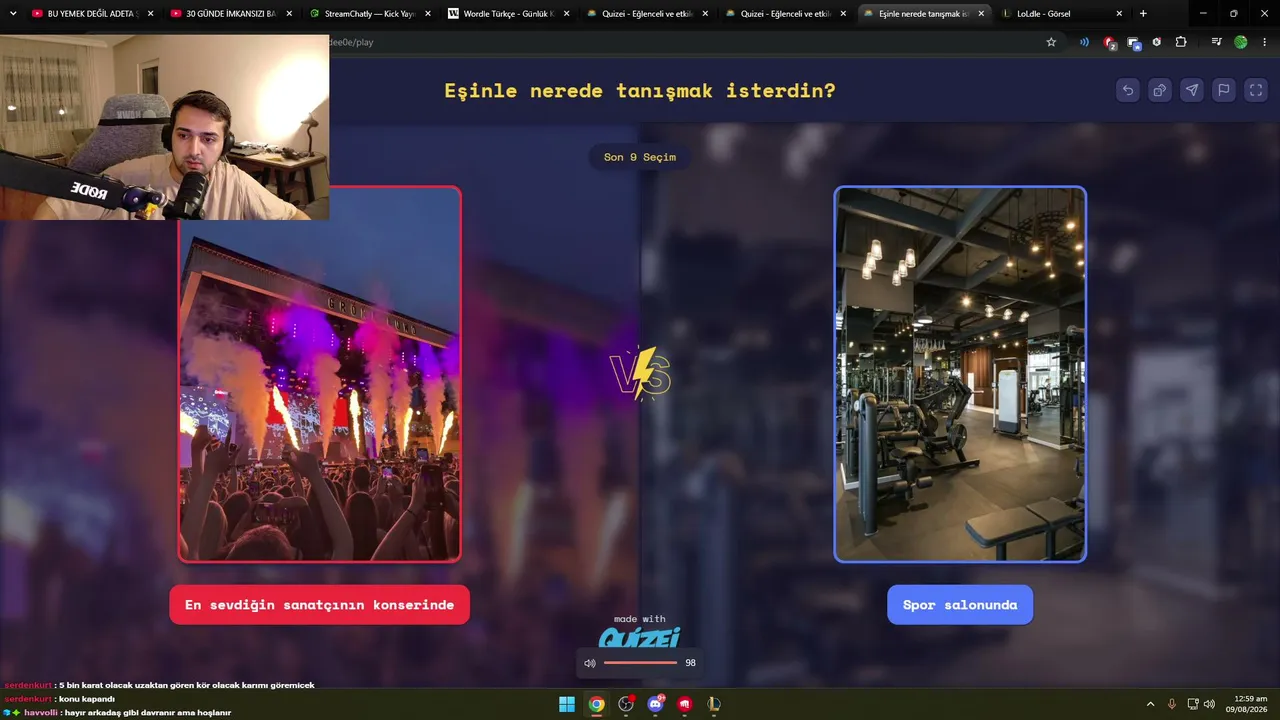
Task: Open the system volume tray icon
Action: [1209, 704]
